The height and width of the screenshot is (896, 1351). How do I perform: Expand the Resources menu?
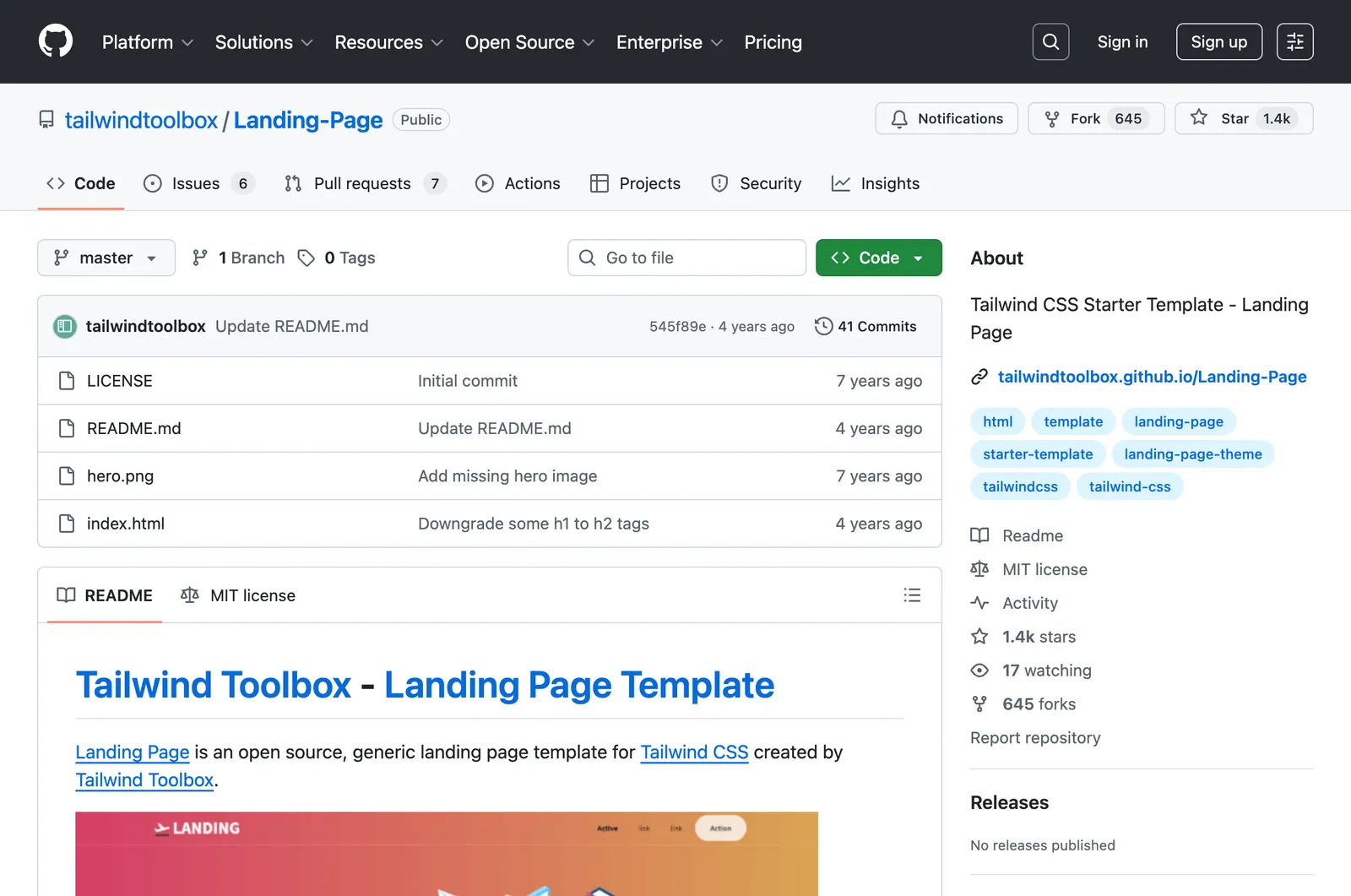pos(388,42)
